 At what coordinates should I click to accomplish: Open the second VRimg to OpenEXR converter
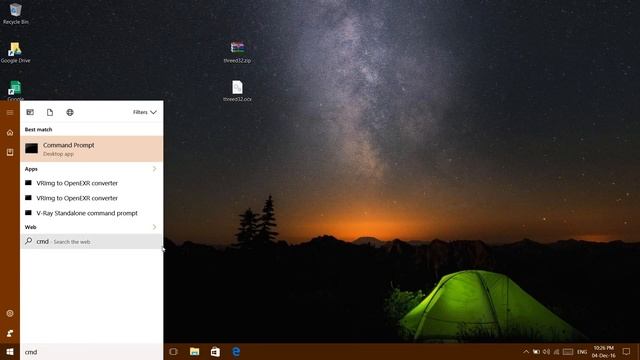tap(91, 198)
